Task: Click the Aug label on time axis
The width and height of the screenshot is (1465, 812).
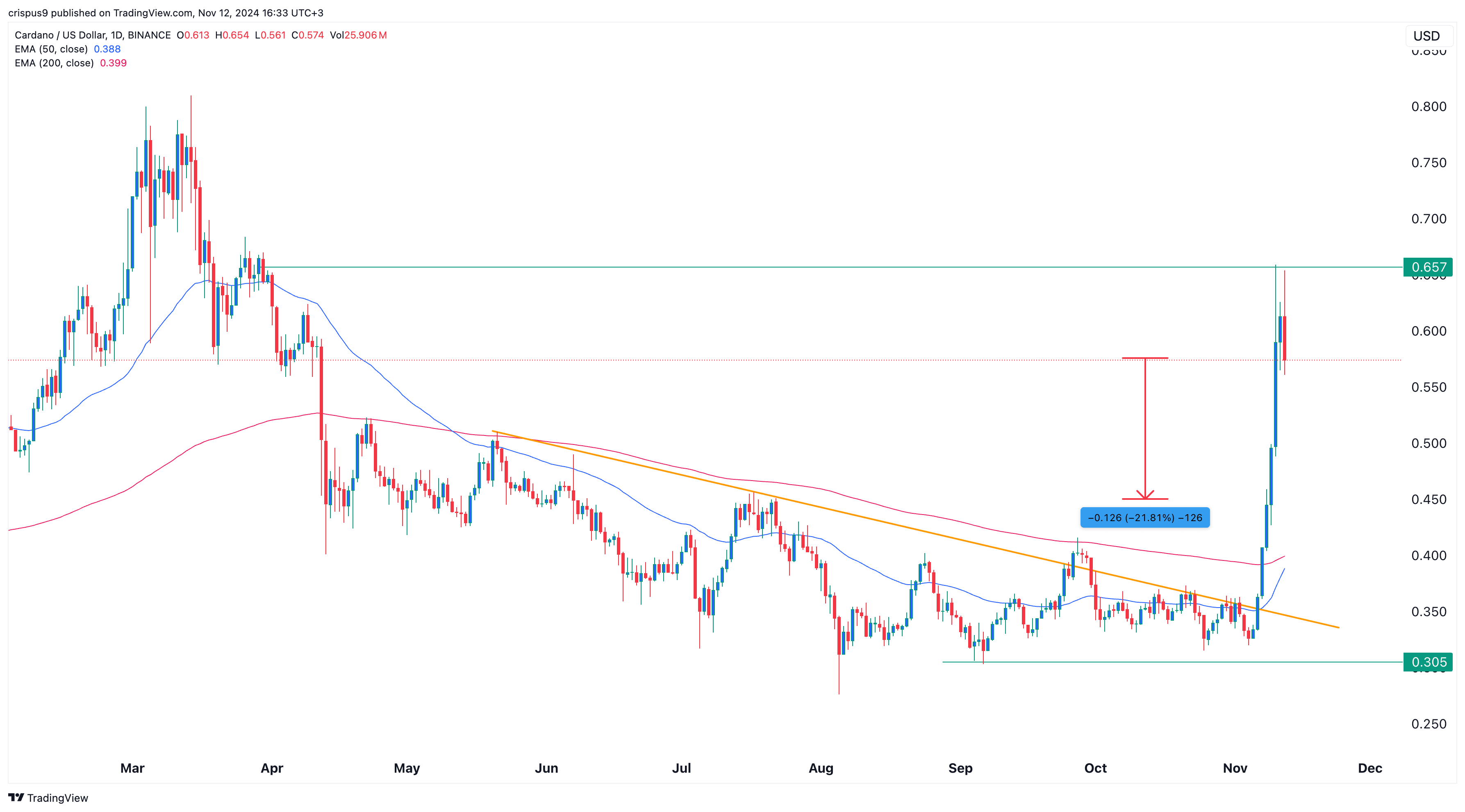Action: tap(821, 768)
